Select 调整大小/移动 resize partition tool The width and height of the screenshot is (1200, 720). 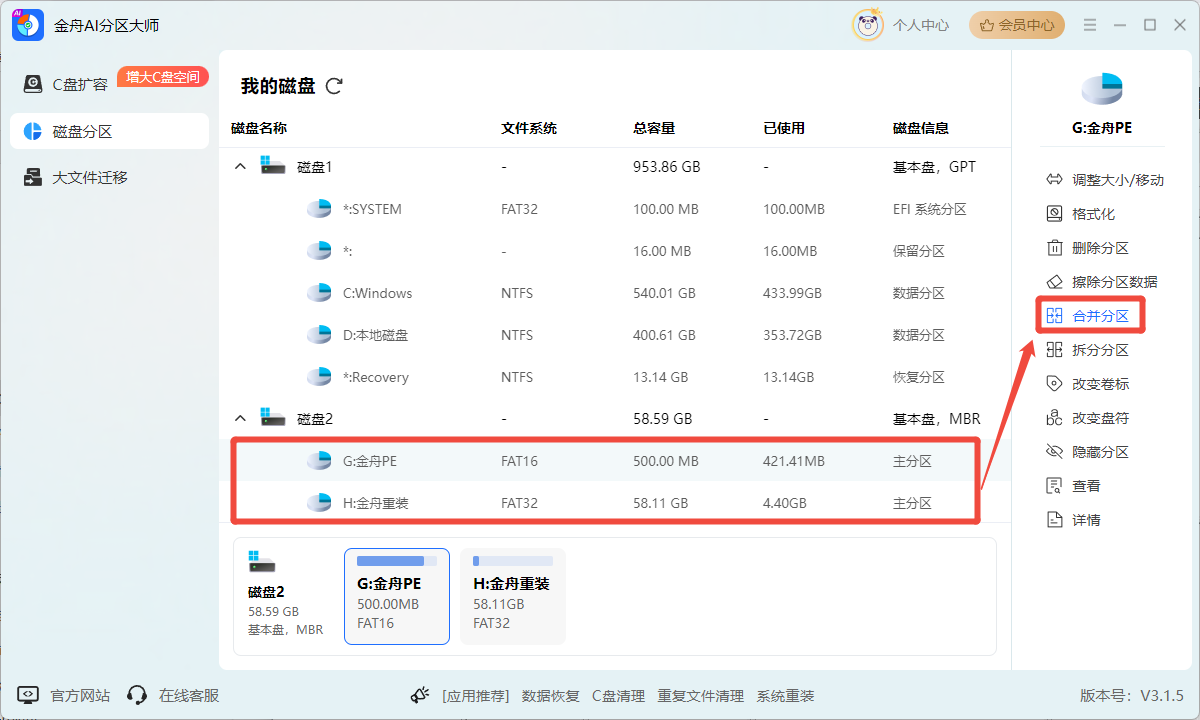(1104, 180)
